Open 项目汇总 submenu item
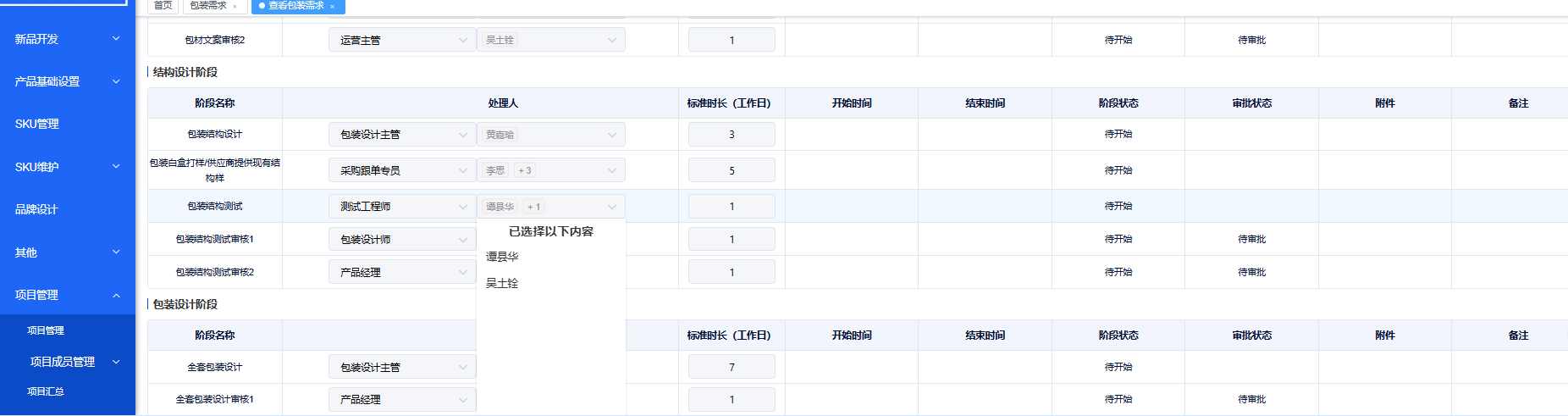This screenshot has width=1568, height=416. click(46, 391)
